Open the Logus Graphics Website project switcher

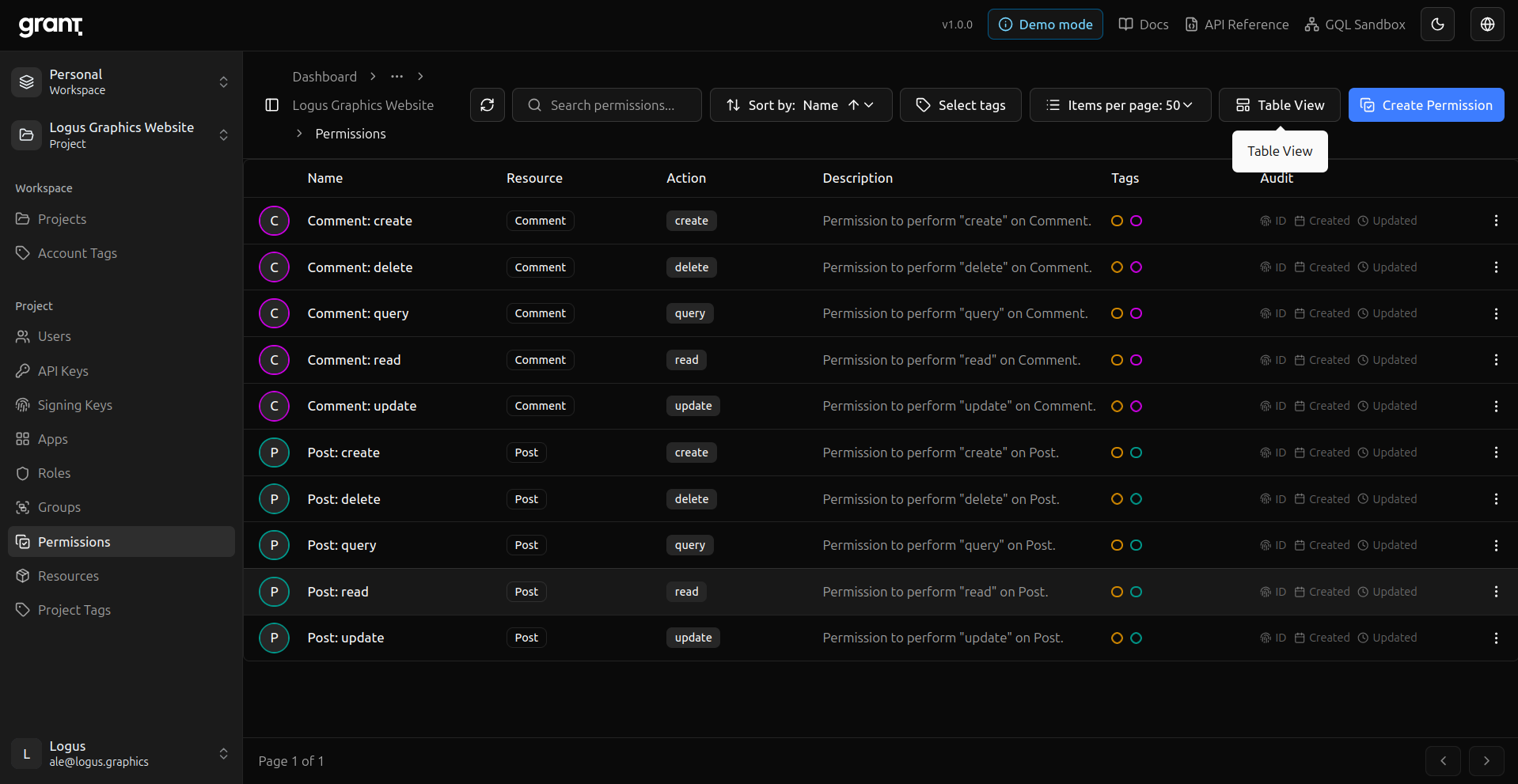point(121,135)
